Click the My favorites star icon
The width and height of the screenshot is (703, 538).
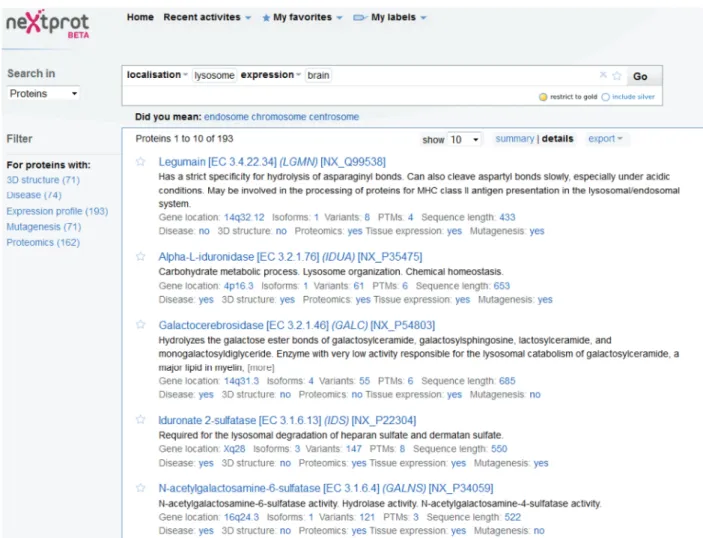(x=266, y=18)
